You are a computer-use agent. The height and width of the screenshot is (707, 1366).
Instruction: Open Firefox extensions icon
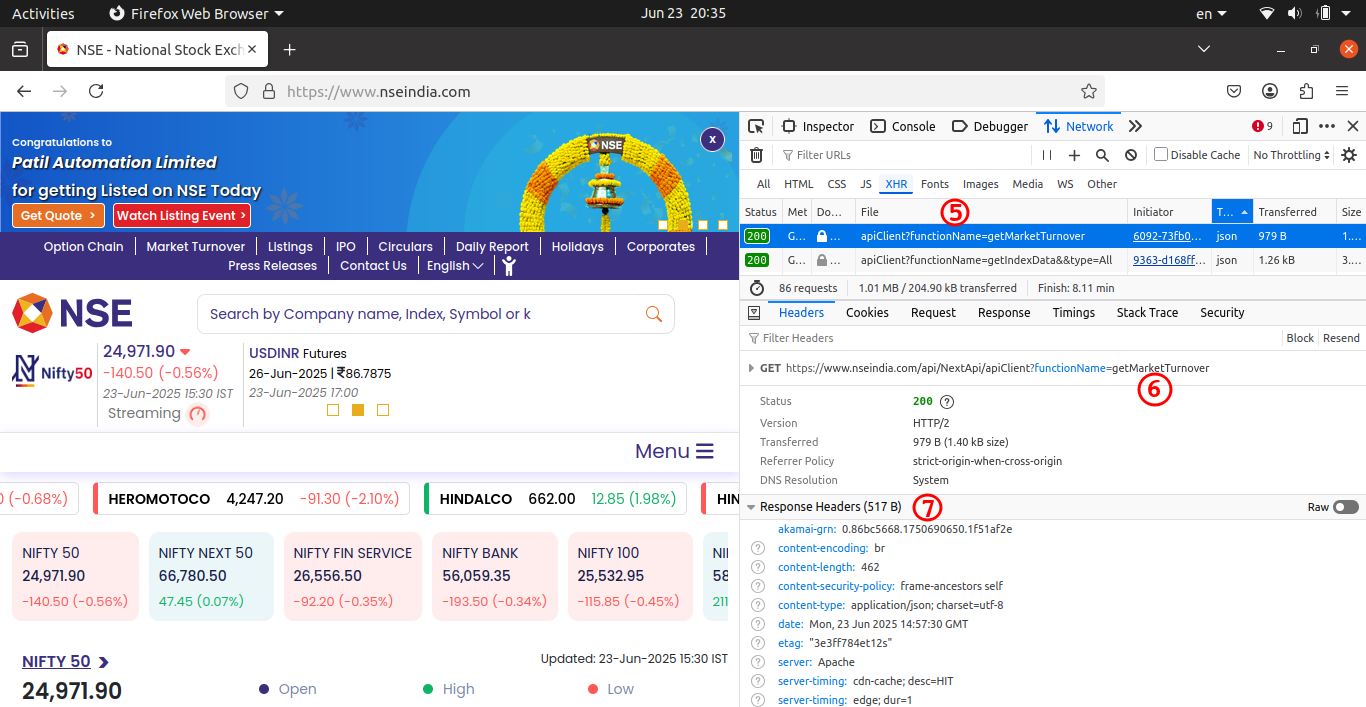[1306, 91]
